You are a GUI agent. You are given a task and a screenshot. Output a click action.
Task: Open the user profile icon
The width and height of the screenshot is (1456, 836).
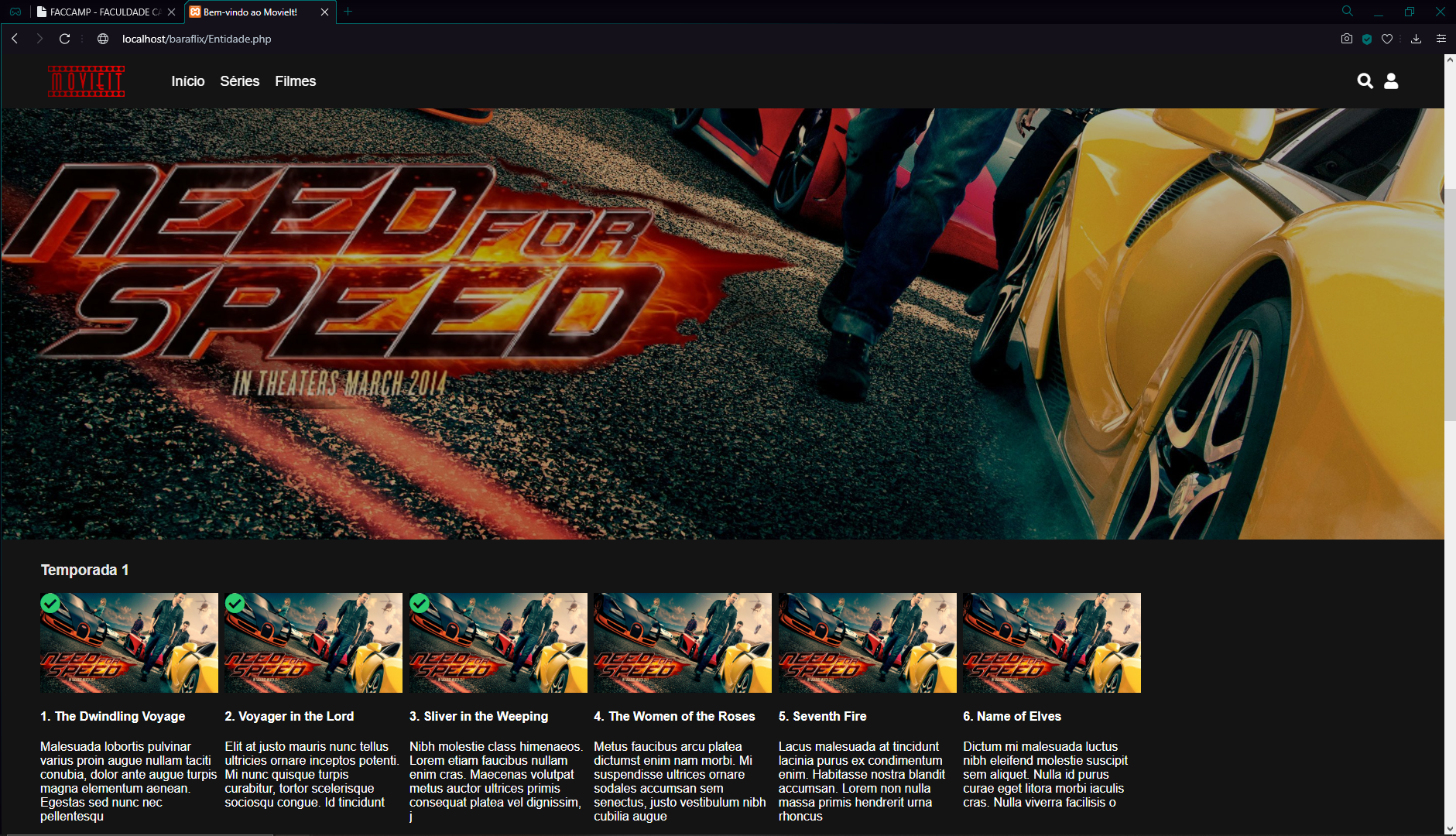(1391, 81)
